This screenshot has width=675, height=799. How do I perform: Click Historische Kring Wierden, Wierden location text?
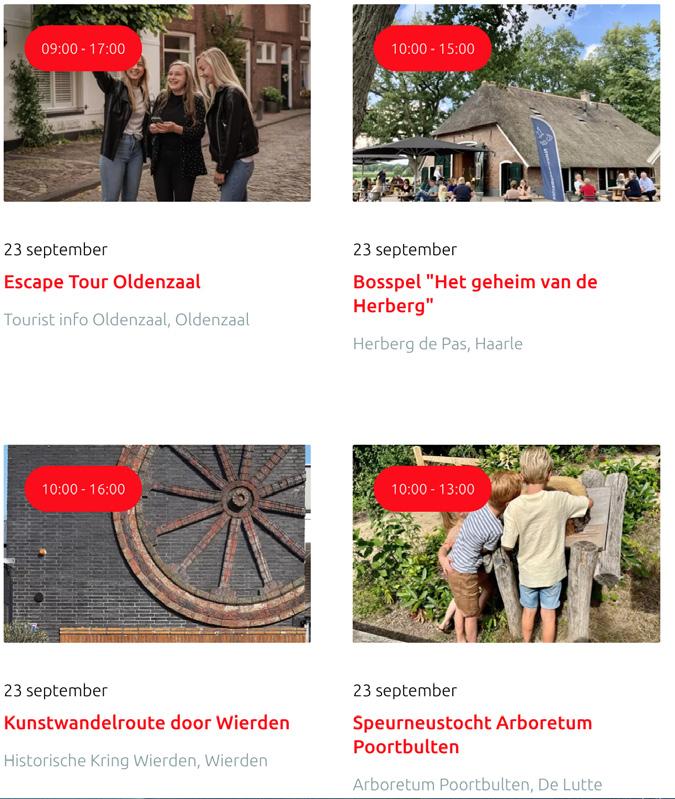point(136,760)
